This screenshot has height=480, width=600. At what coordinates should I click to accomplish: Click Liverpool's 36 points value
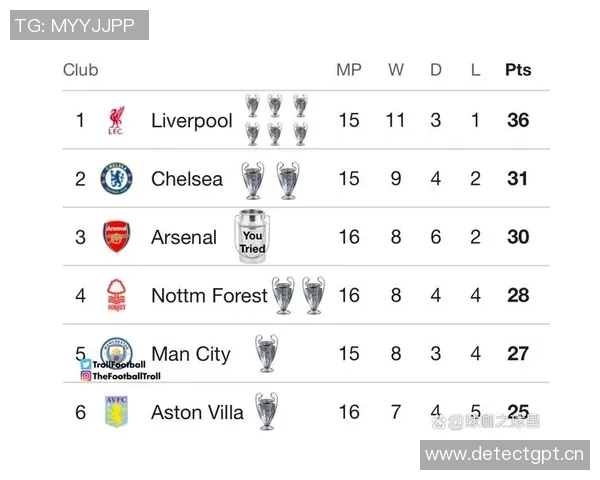518,121
